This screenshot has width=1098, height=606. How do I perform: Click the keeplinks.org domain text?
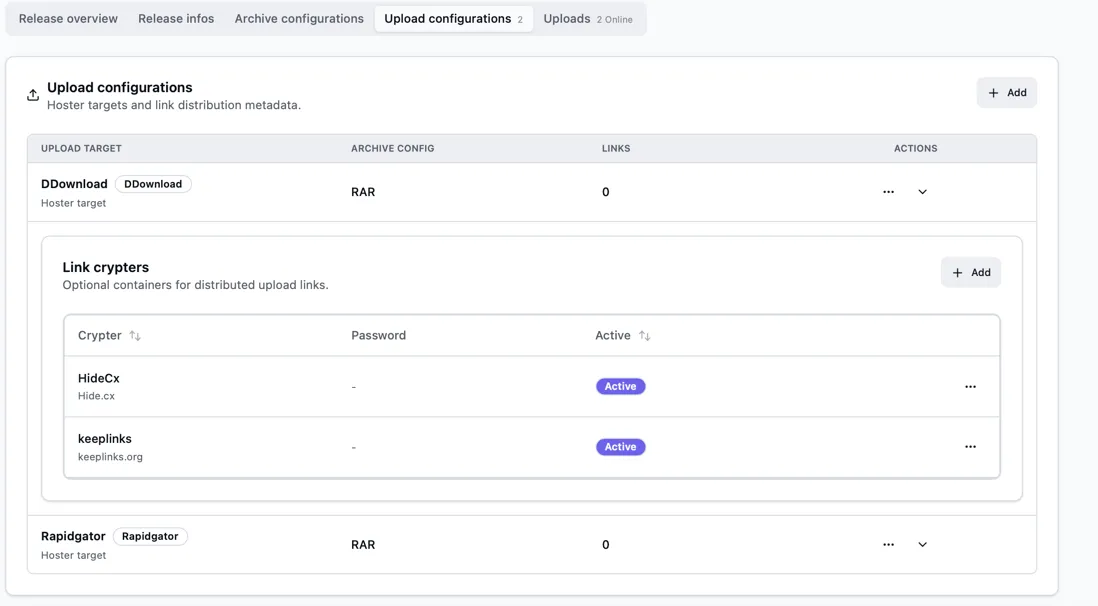point(110,457)
